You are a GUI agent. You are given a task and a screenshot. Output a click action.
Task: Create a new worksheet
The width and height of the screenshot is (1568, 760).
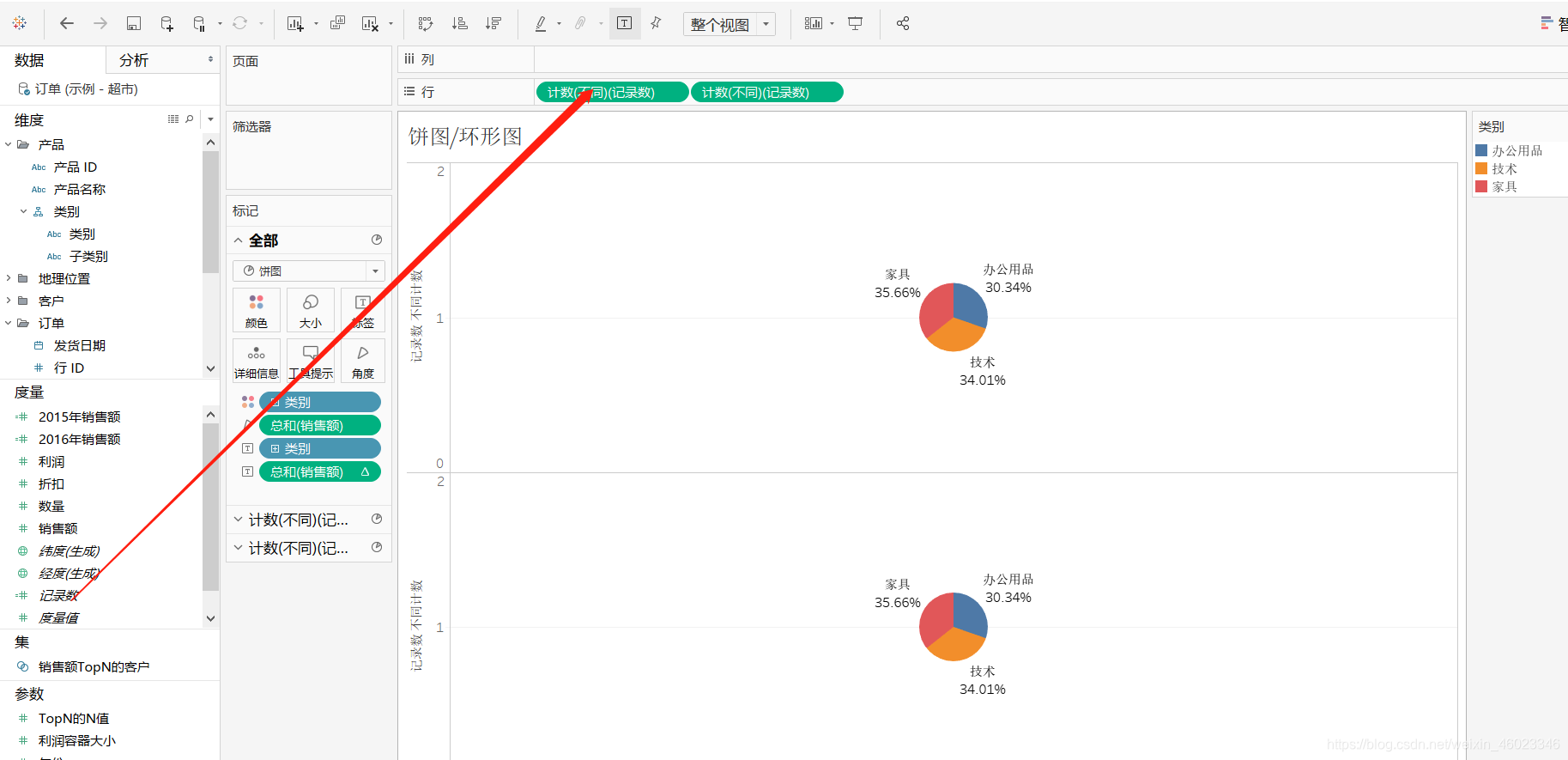tap(295, 23)
